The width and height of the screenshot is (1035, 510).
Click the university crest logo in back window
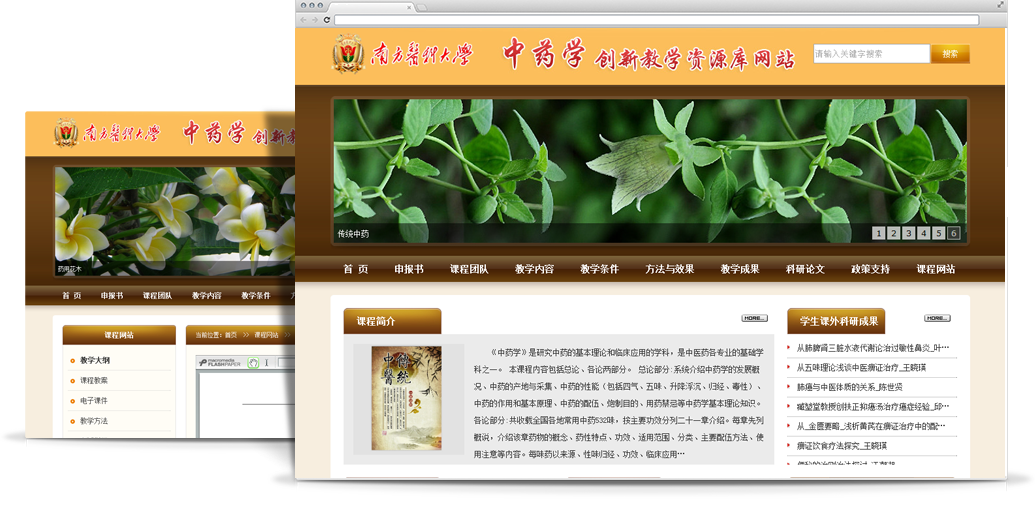66,133
